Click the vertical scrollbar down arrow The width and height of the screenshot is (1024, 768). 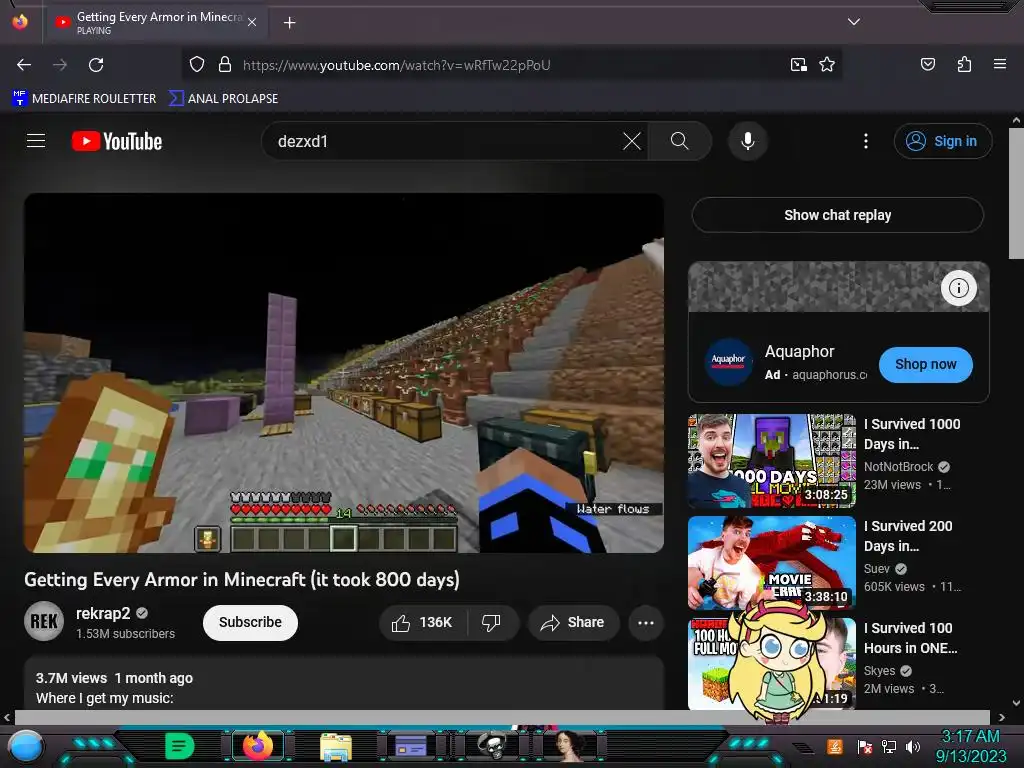pos(1016,703)
